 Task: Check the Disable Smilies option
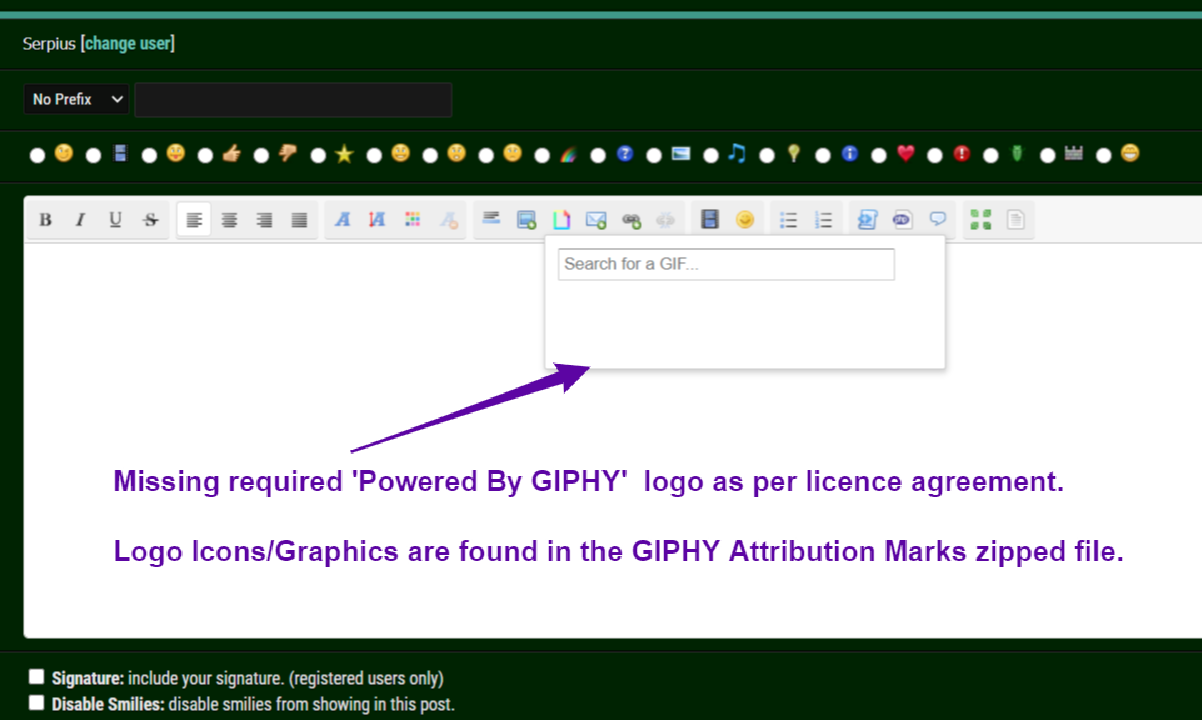coord(37,702)
